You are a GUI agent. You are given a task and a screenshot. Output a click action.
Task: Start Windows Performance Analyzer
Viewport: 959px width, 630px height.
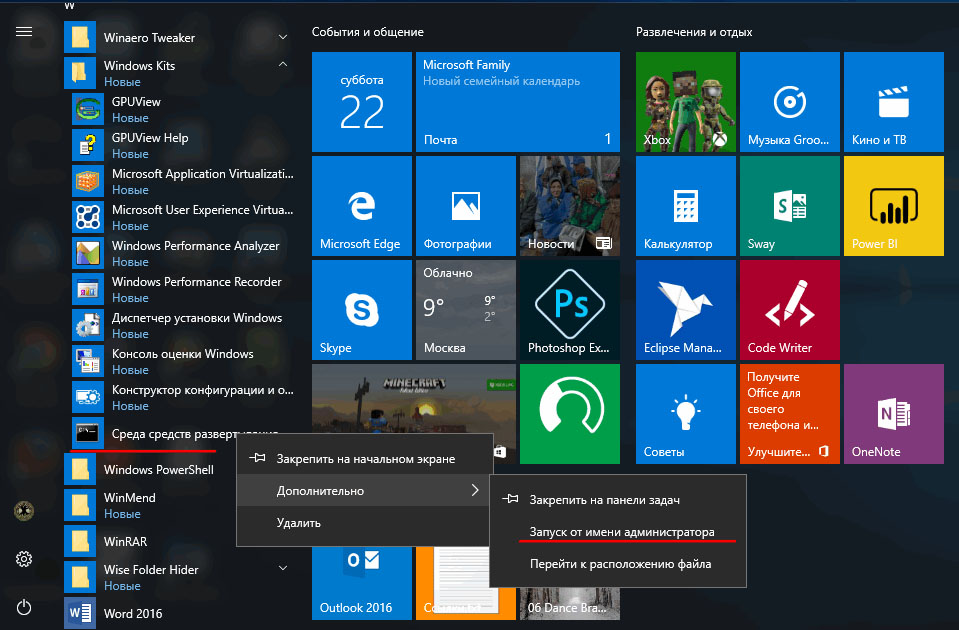[182, 254]
